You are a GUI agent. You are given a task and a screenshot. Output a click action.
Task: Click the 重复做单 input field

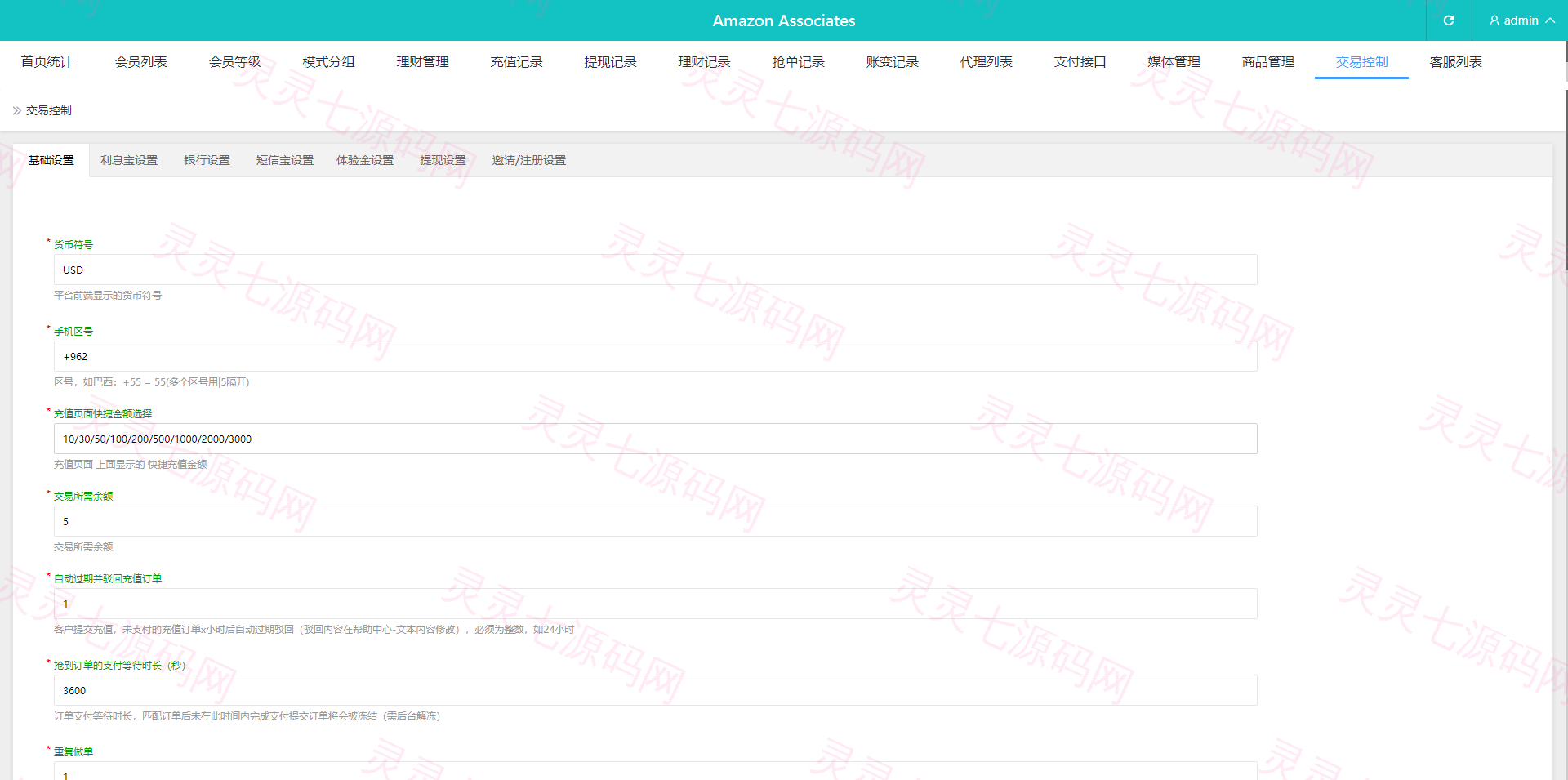655,771
